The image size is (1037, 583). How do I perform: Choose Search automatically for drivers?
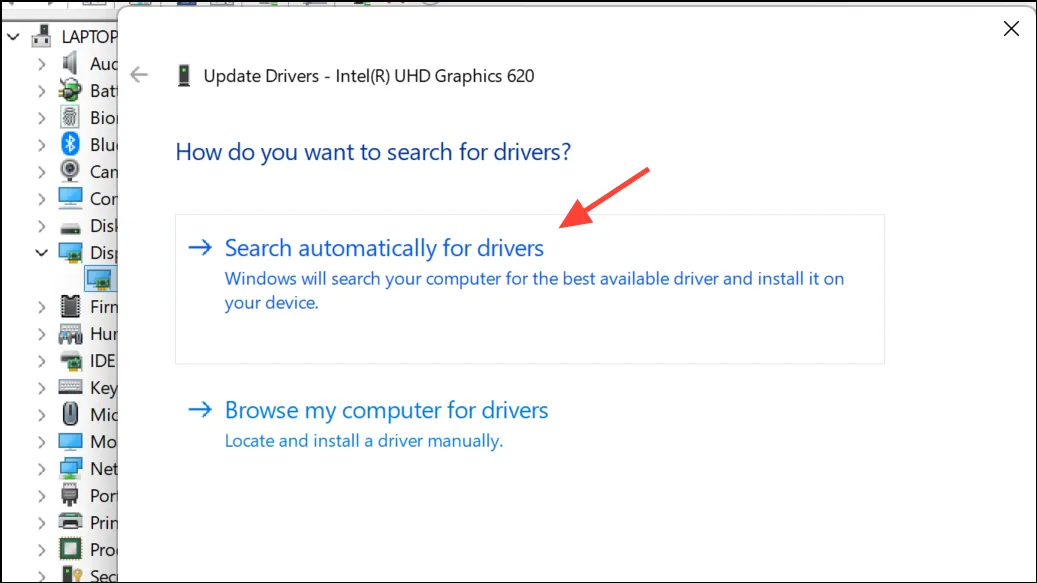click(530, 289)
